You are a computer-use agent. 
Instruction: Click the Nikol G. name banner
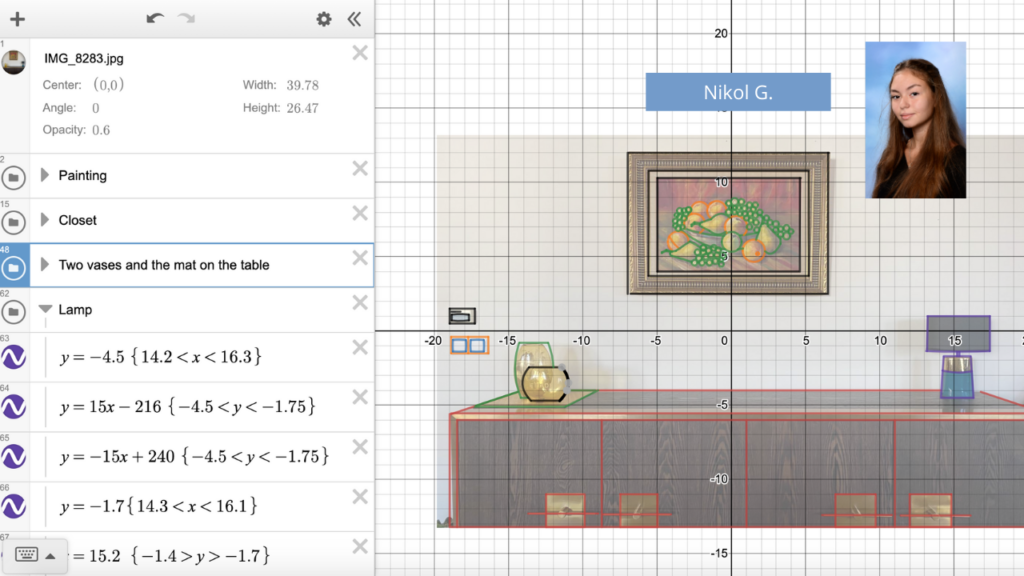tap(738, 92)
